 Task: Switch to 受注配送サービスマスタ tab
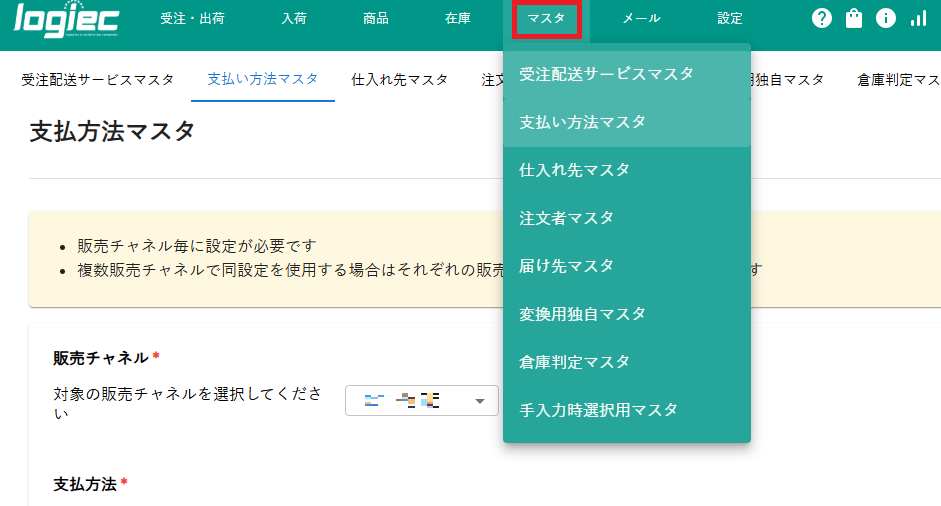pyautogui.click(x=98, y=80)
